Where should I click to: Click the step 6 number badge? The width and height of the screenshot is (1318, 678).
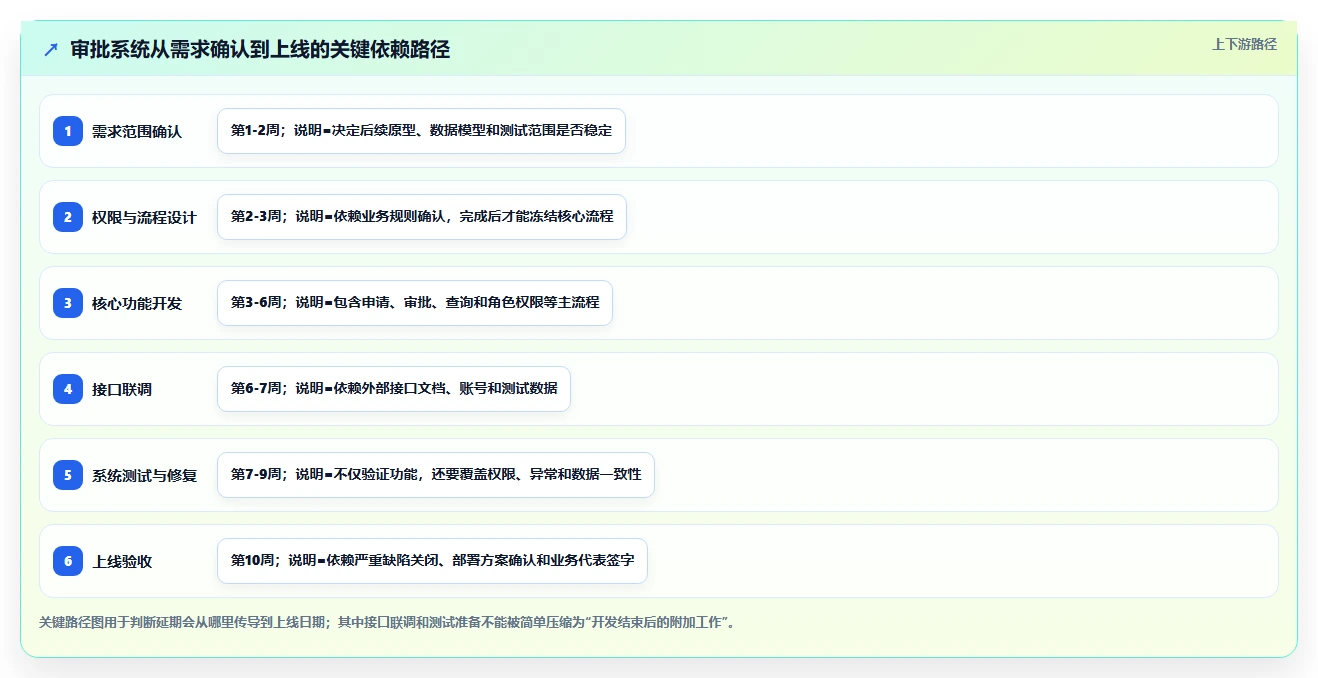tap(68, 561)
